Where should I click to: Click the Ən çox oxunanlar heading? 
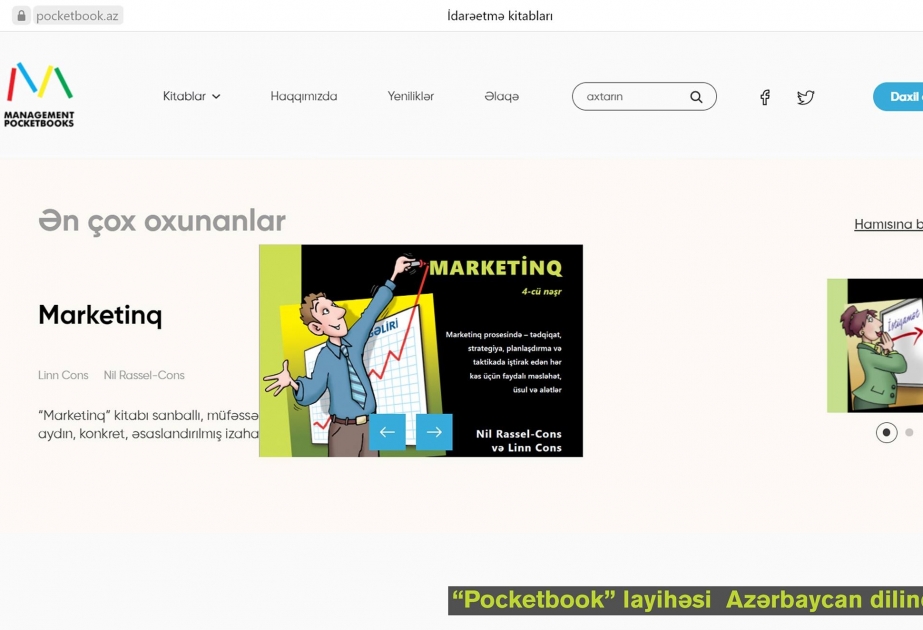[162, 221]
